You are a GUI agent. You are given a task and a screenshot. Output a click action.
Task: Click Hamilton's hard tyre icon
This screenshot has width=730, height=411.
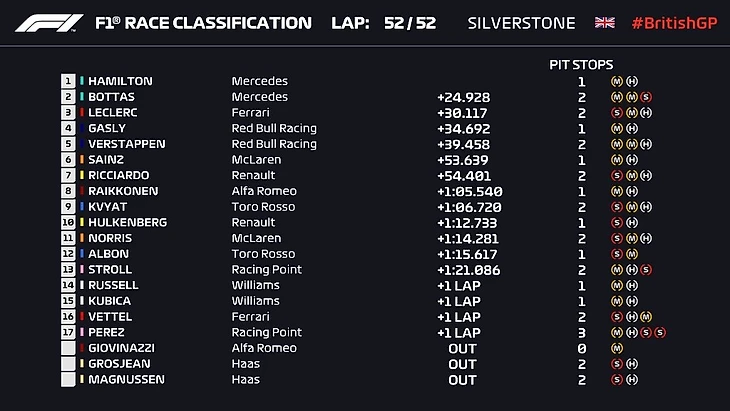click(x=632, y=81)
